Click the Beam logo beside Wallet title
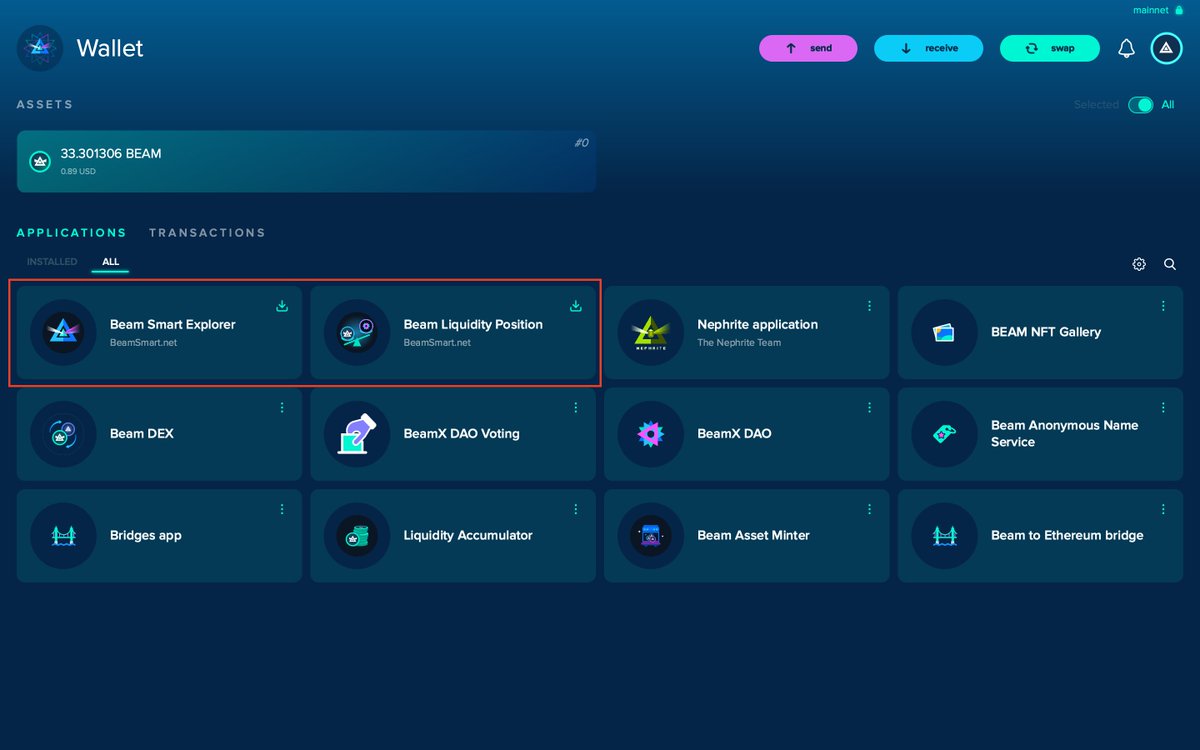This screenshot has height=750, width=1200. 40,48
